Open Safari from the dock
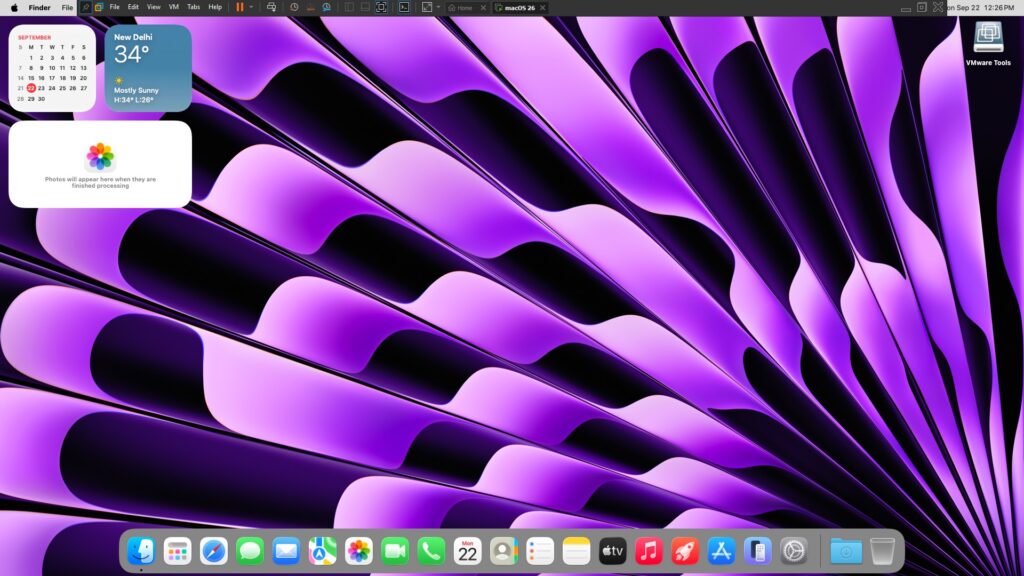1024x576 pixels. tap(214, 551)
